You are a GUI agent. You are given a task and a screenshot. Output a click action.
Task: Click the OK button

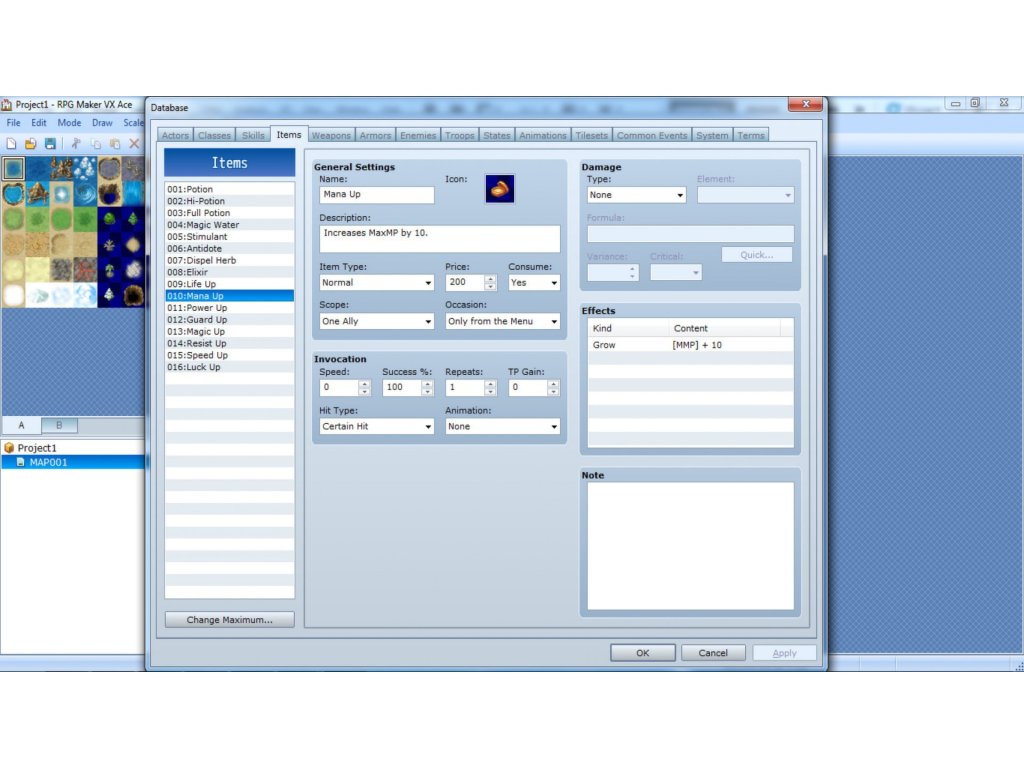pos(643,653)
